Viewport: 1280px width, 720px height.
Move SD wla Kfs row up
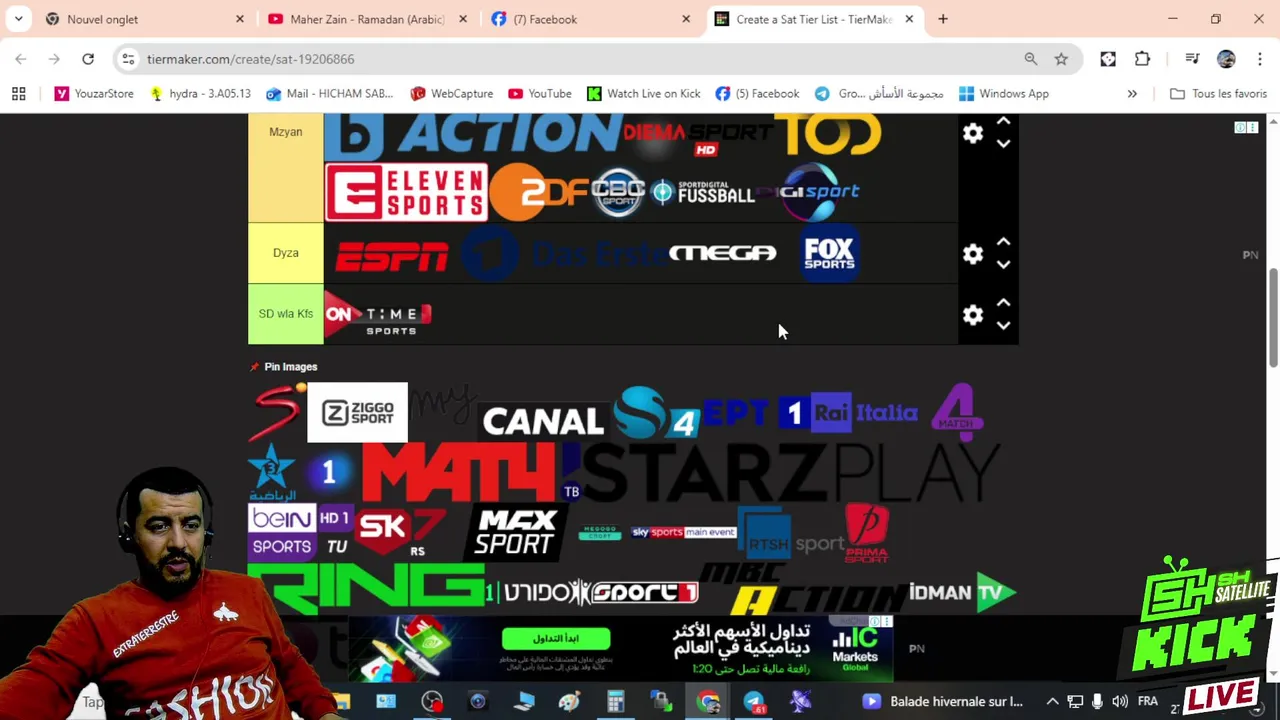(x=1003, y=303)
